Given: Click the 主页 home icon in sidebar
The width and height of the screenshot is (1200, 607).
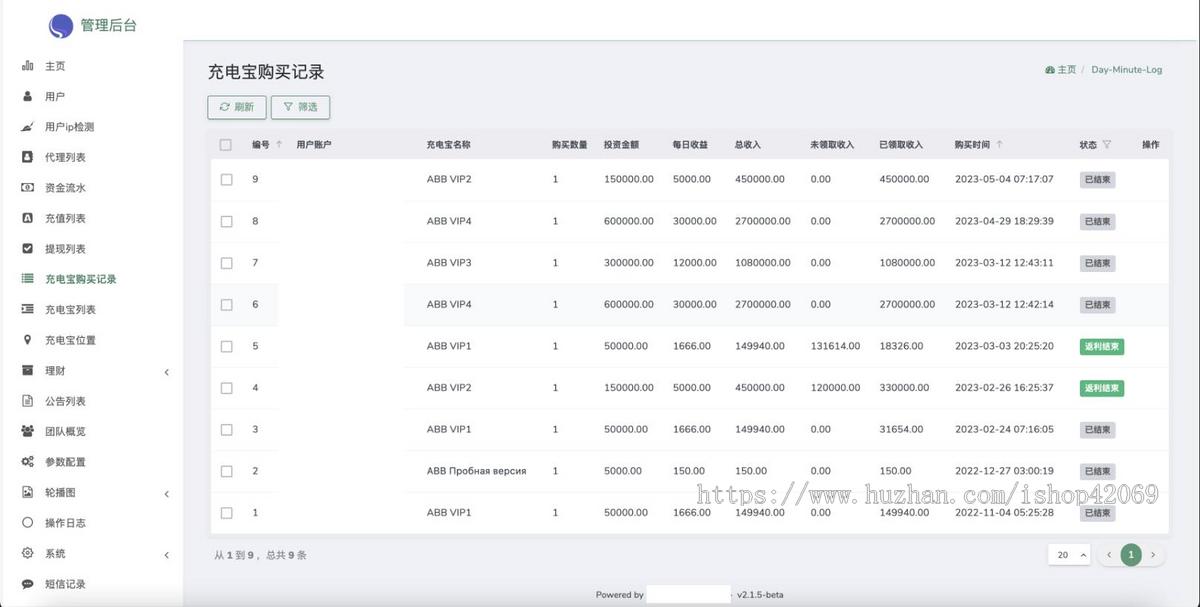Looking at the screenshot, I should tap(28, 66).
